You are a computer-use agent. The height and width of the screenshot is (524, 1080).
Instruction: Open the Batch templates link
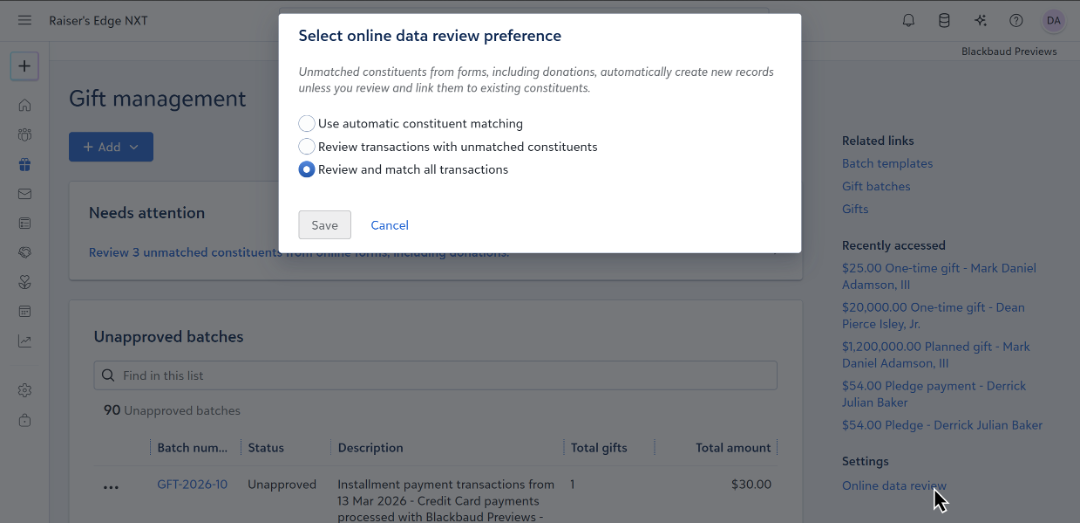(x=887, y=164)
